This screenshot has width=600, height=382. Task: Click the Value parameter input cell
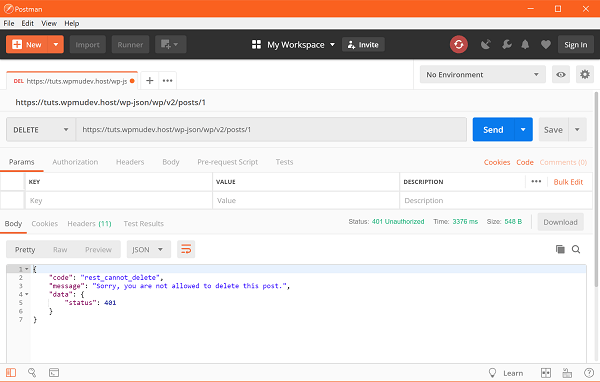pyautogui.click(x=306, y=200)
